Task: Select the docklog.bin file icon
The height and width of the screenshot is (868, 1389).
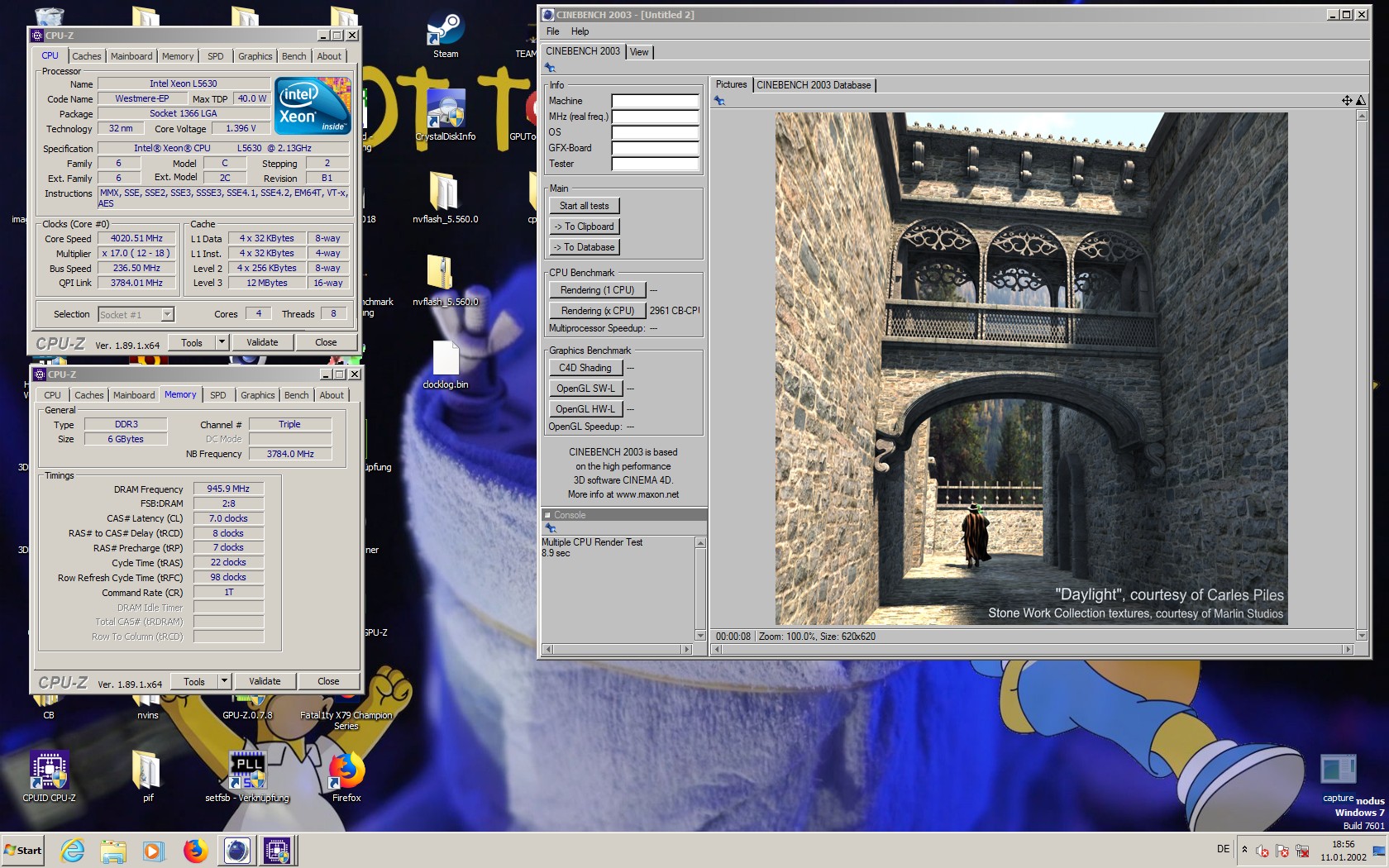Action: (x=446, y=364)
